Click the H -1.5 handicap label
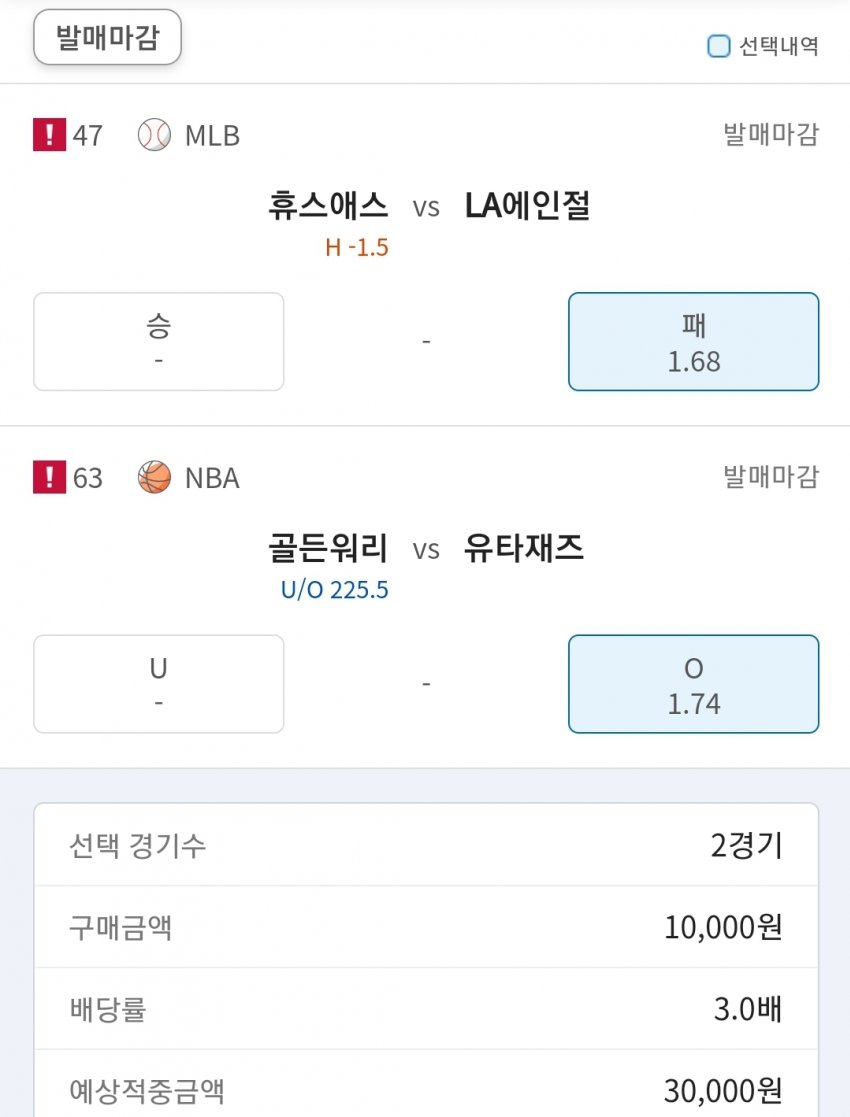850x1117 pixels. point(356,247)
